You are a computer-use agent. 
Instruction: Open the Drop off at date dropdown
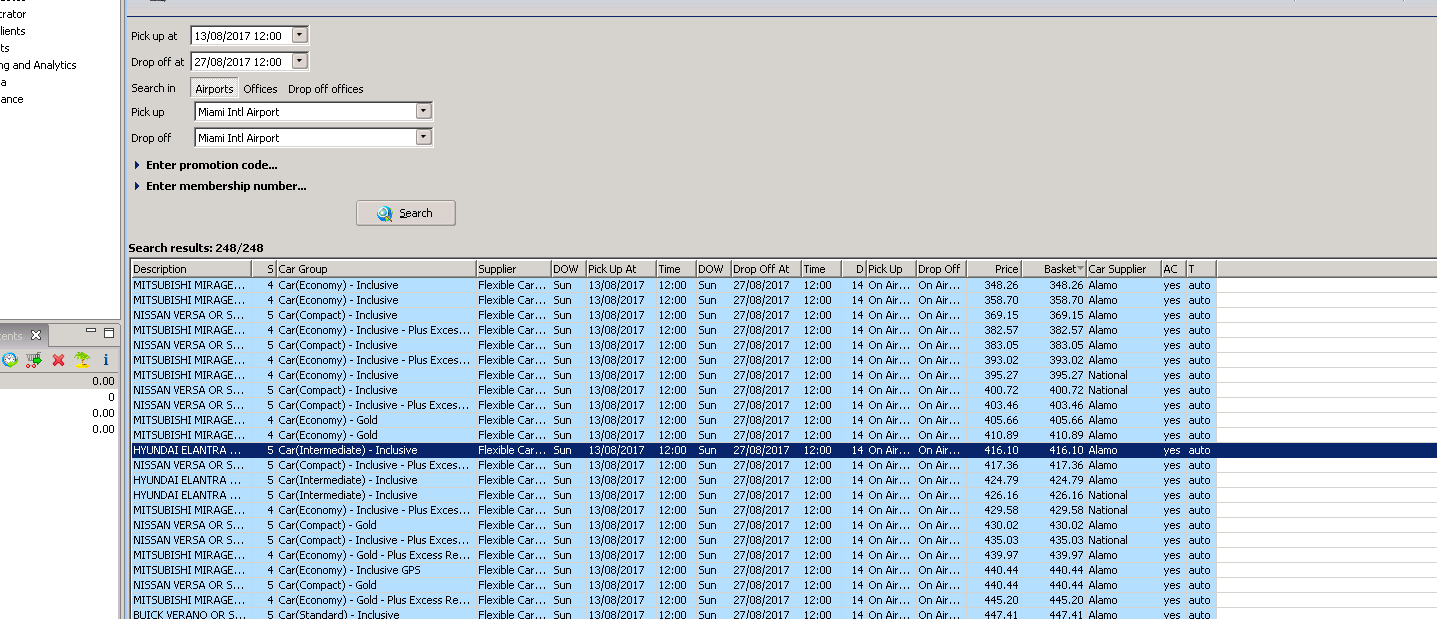point(300,61)
